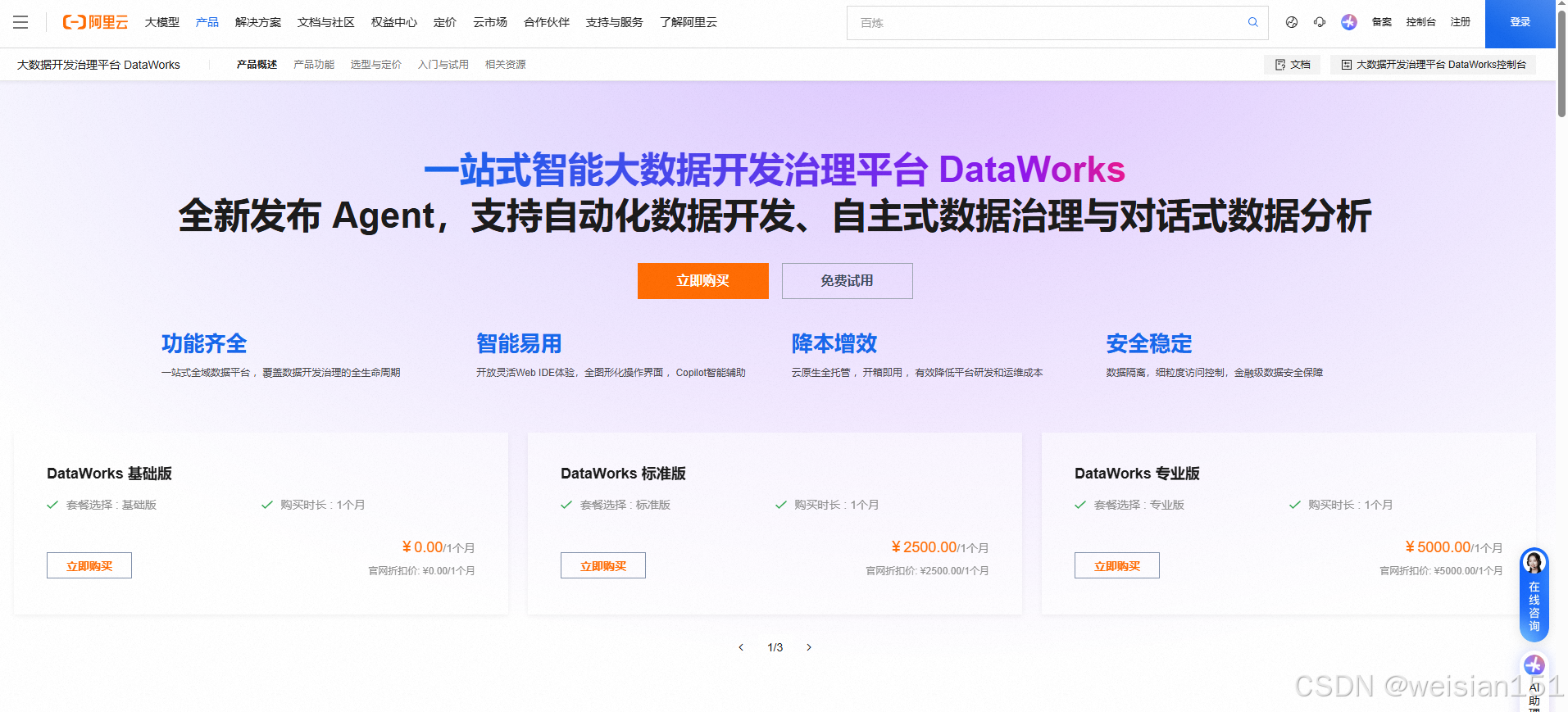Image resolution: width=1568 pixels, height=712 pixels.
Task: Select the 相关资源 tab
Action: (506, 65)
